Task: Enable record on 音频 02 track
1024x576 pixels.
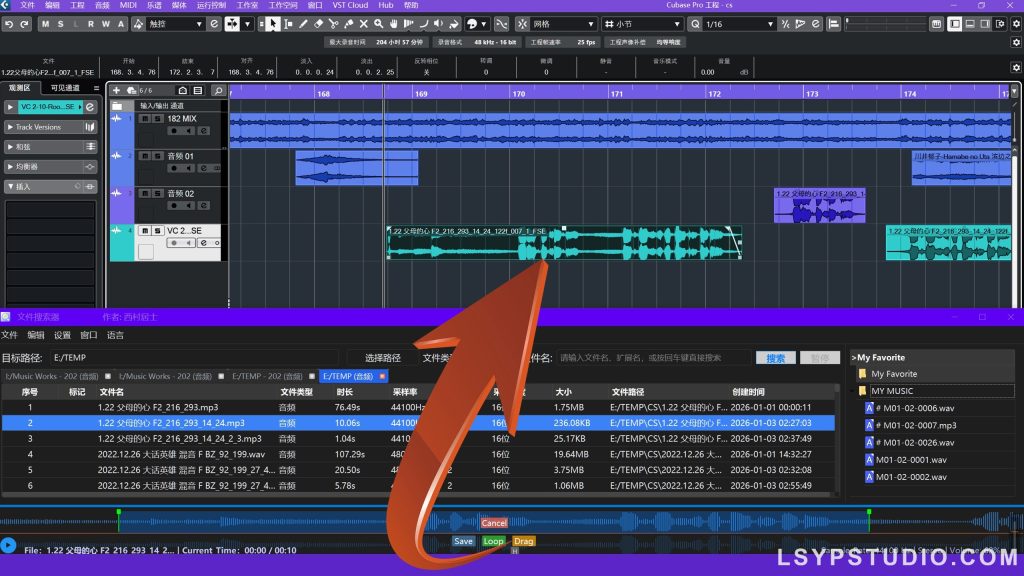Action: (175, 205)
